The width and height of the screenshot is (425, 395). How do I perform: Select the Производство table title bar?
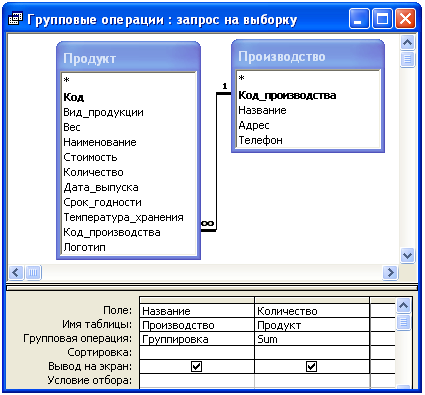(x=308, y=56)
